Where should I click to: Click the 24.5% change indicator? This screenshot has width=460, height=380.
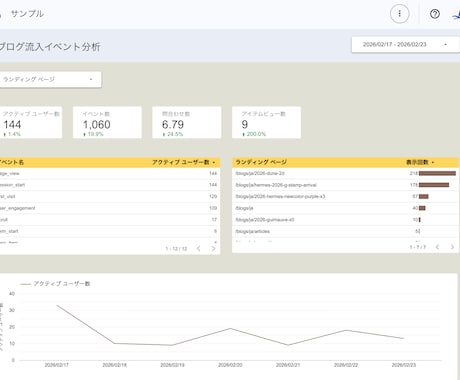[x=173, y=134]
